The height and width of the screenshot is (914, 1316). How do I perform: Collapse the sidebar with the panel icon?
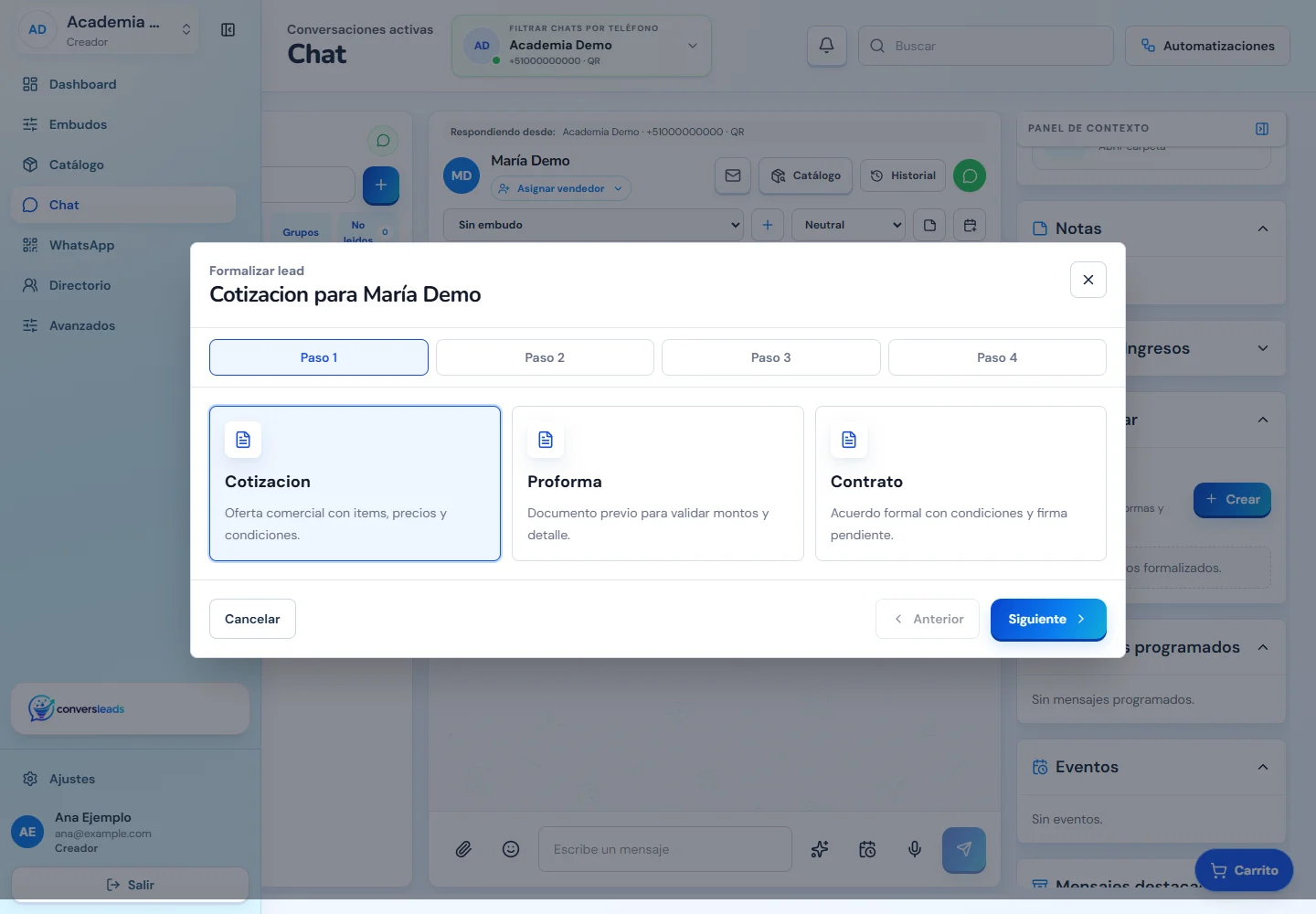[228, 30]
